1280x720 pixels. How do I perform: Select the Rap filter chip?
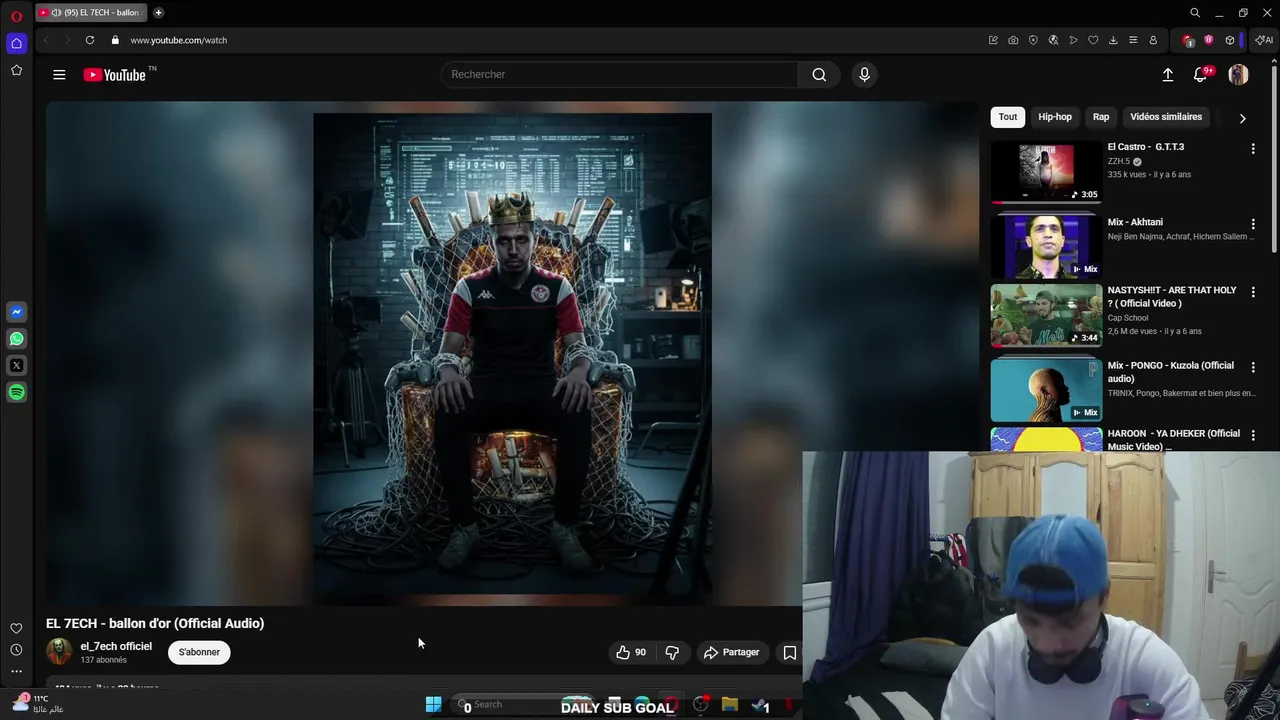tap(1101, 117)
